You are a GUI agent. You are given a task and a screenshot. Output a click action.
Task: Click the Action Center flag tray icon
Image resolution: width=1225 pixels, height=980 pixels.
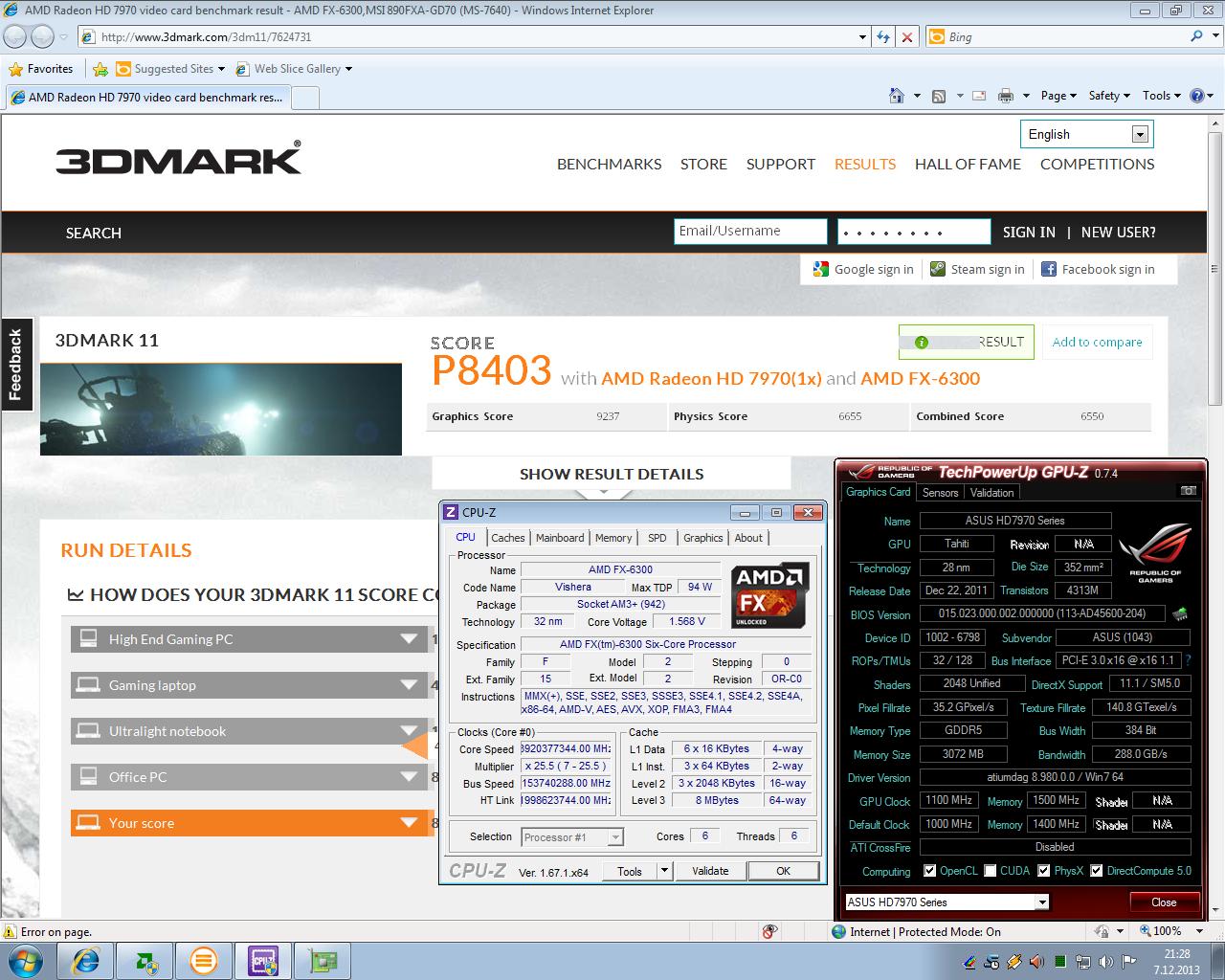[x=1129, y=962]
